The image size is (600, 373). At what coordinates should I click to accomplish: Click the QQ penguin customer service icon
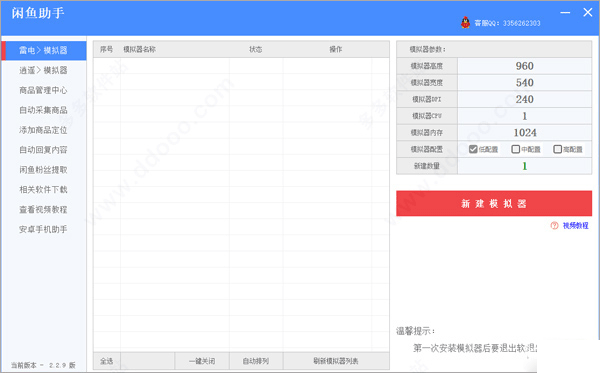(465, 23)
